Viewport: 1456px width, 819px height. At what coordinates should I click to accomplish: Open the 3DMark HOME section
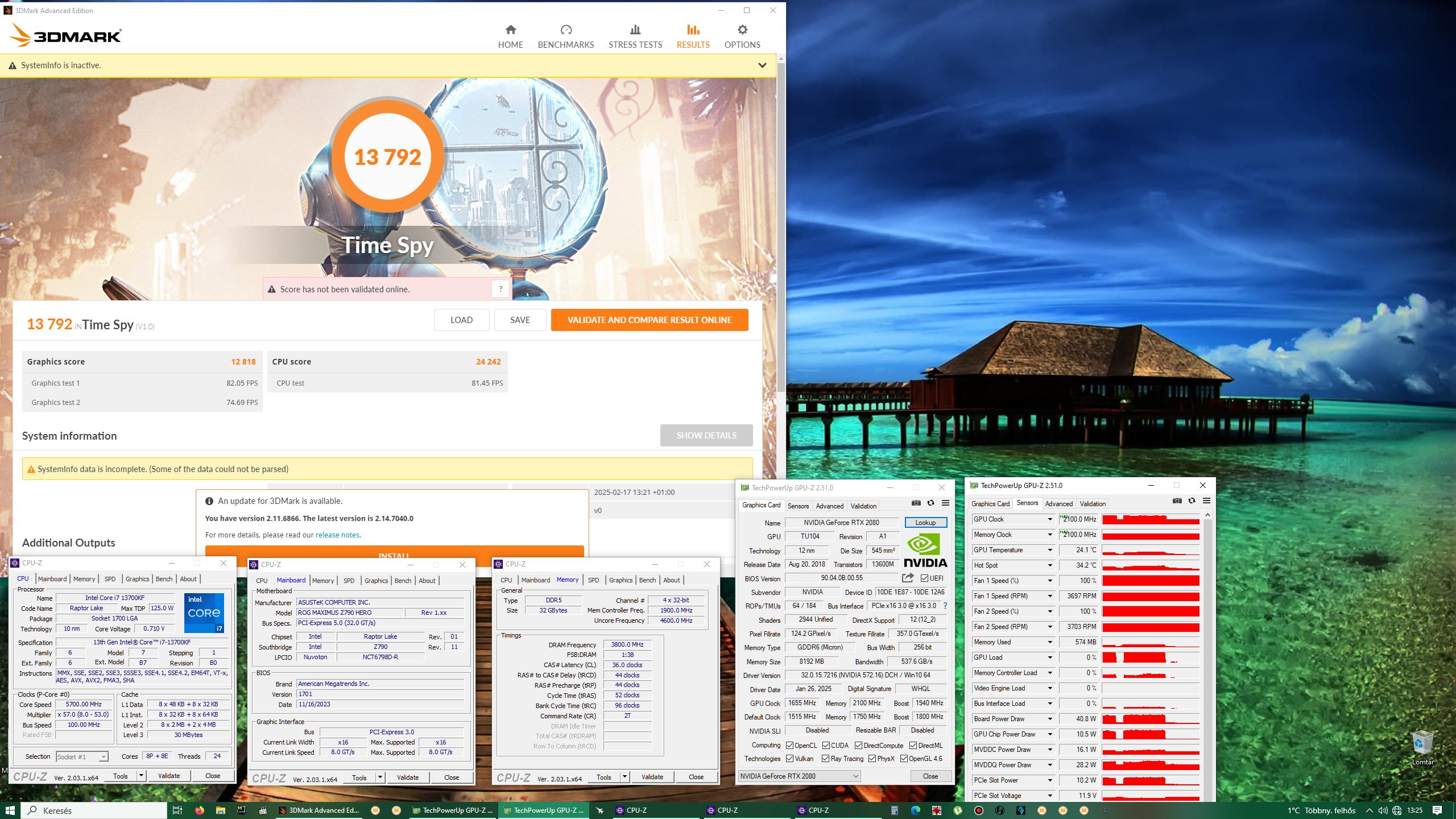pyautogui.click(x=510, y=36)
